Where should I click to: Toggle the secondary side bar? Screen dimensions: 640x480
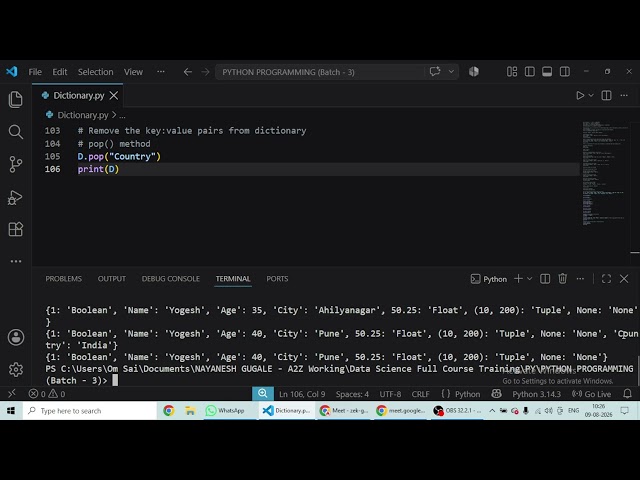pos(564,72)
